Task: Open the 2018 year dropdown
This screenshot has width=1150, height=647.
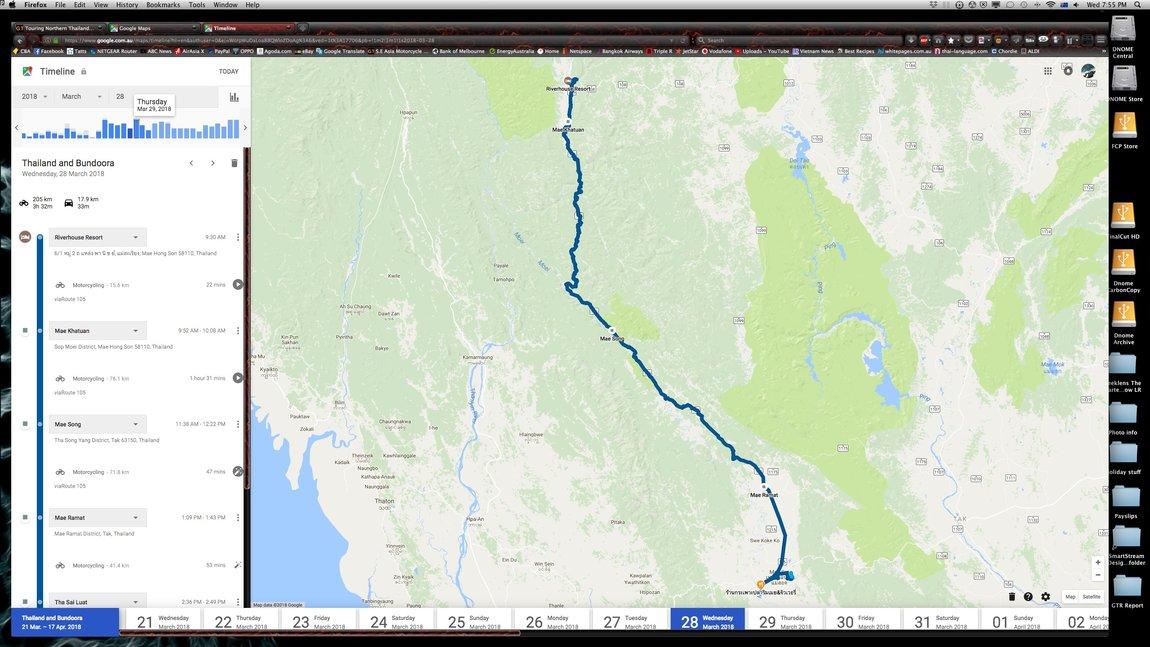Action: [x=34, y=96]
